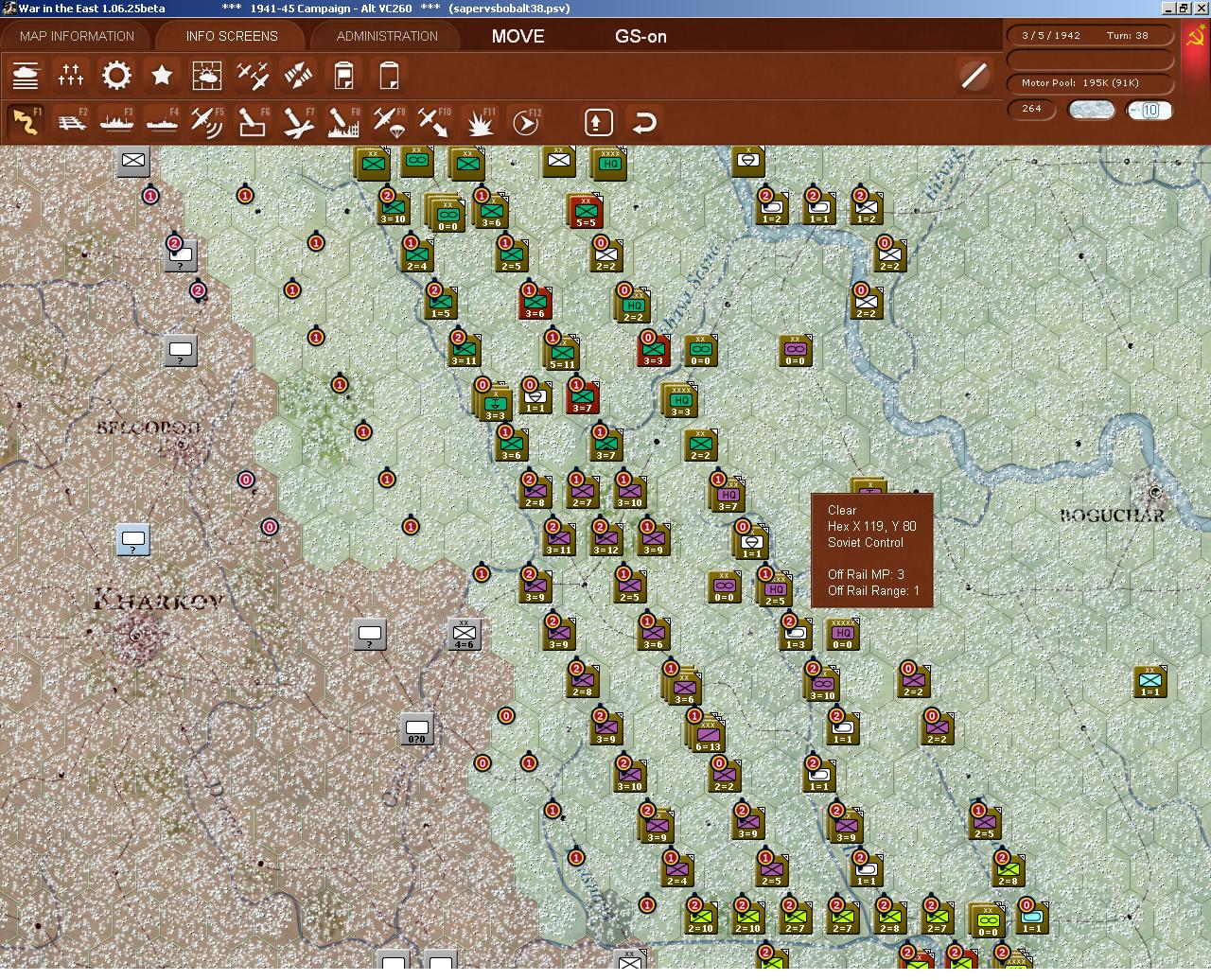Click the two opposing rockets icon
Screen dimensions: 1211x980
[298, 75]
